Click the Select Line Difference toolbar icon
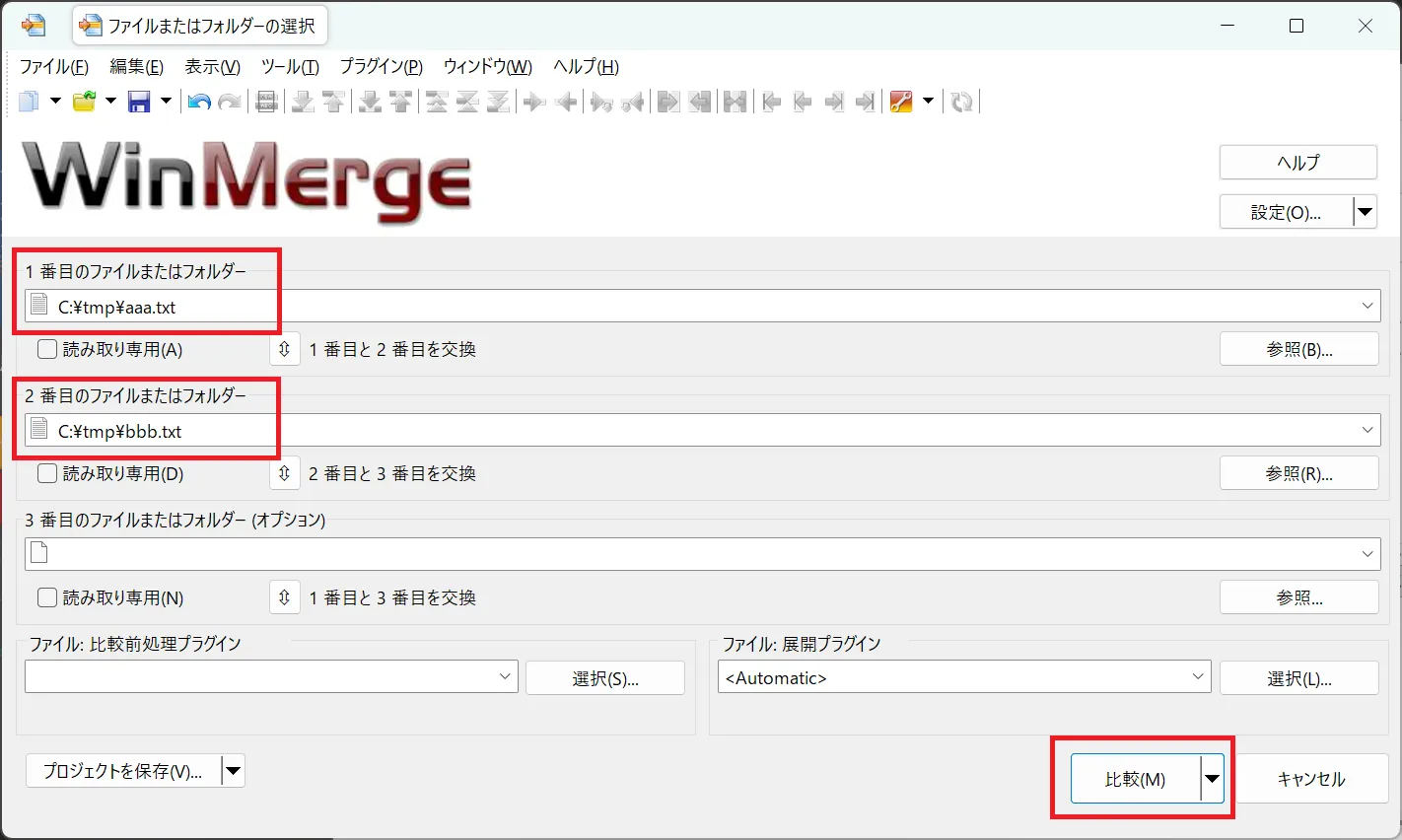This screenshot has height=840, width=1402. pos(266,102)
